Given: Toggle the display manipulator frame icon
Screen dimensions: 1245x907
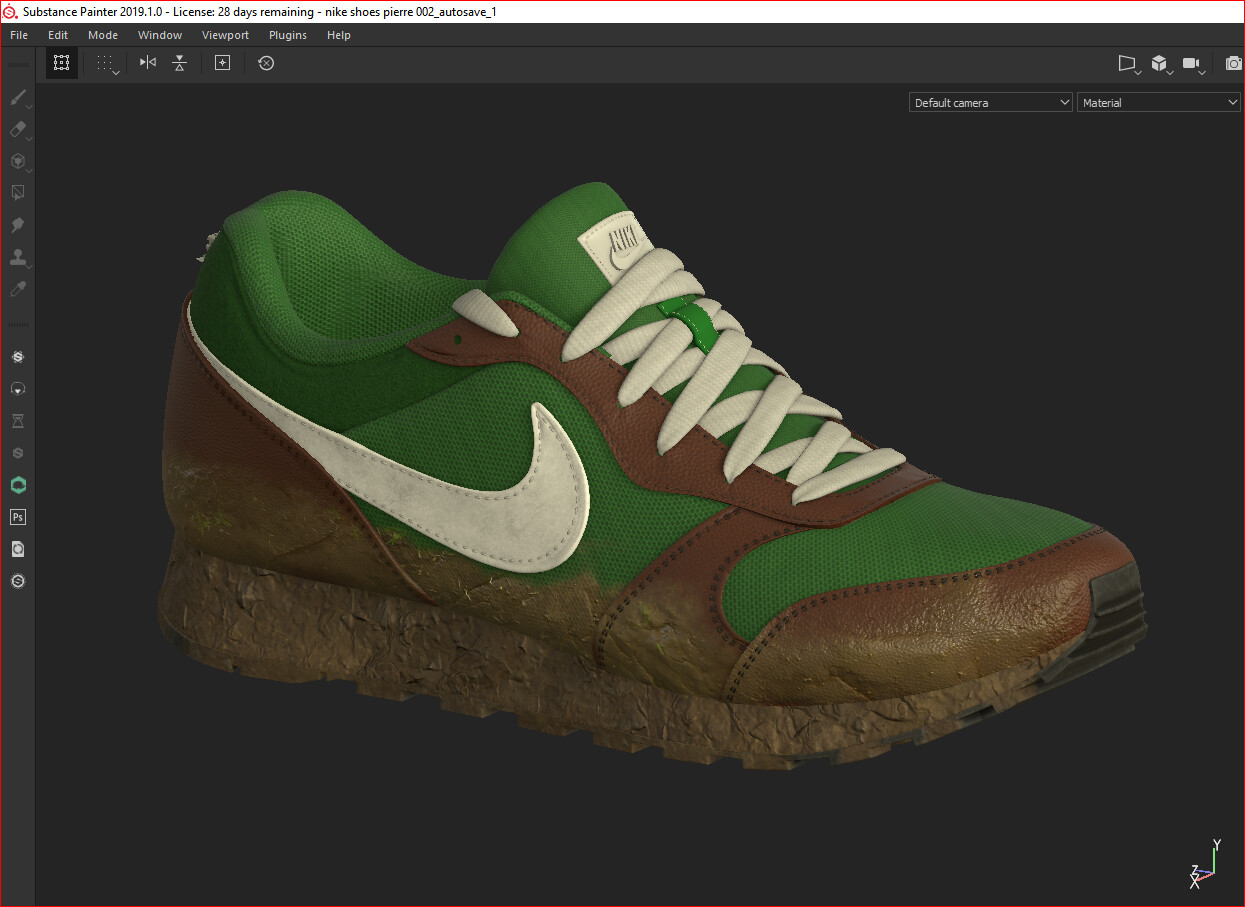Looking at the screenshot, I should point(61,63).
